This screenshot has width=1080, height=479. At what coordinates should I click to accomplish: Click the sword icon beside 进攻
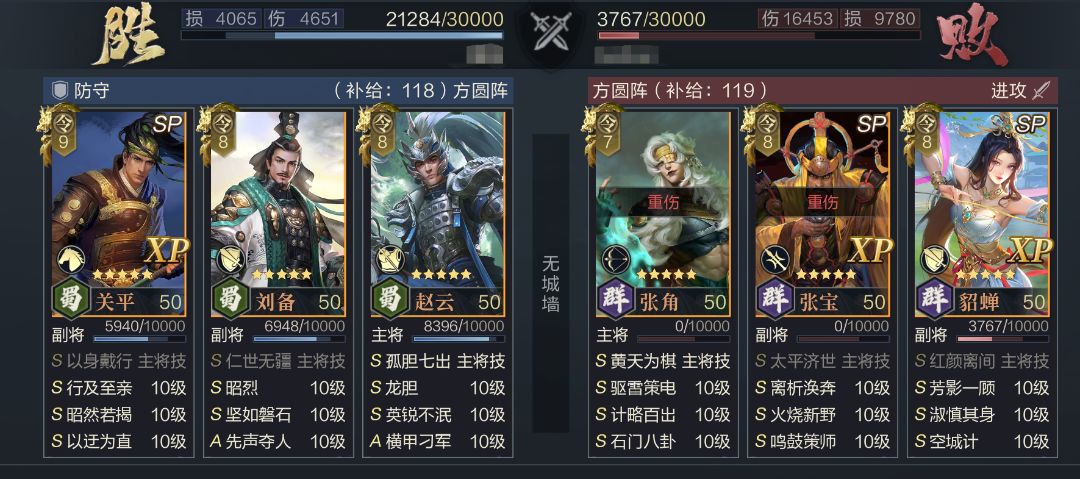1041,90
